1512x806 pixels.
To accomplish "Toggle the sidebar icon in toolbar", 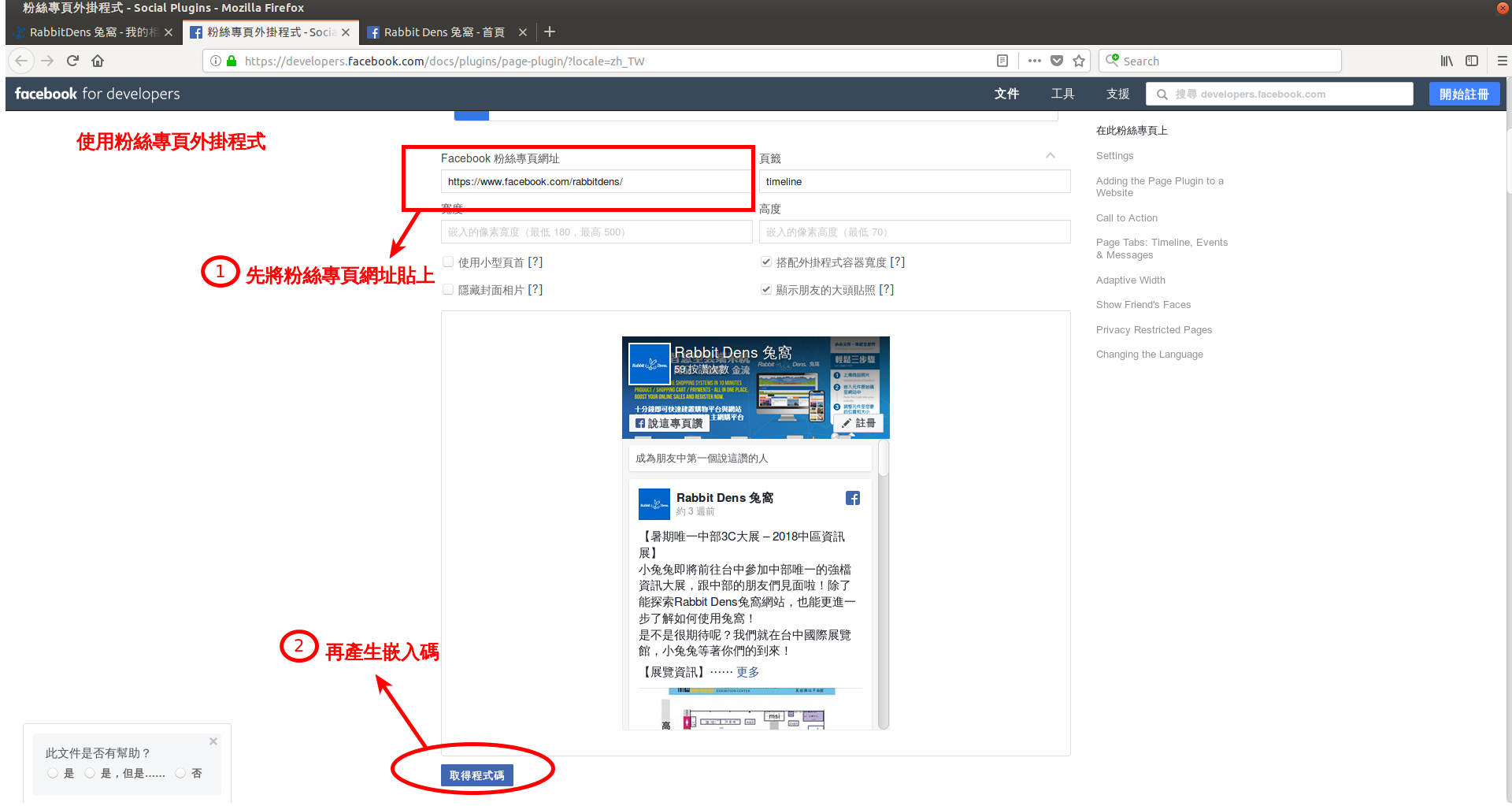I will [x=1472, y=61].
